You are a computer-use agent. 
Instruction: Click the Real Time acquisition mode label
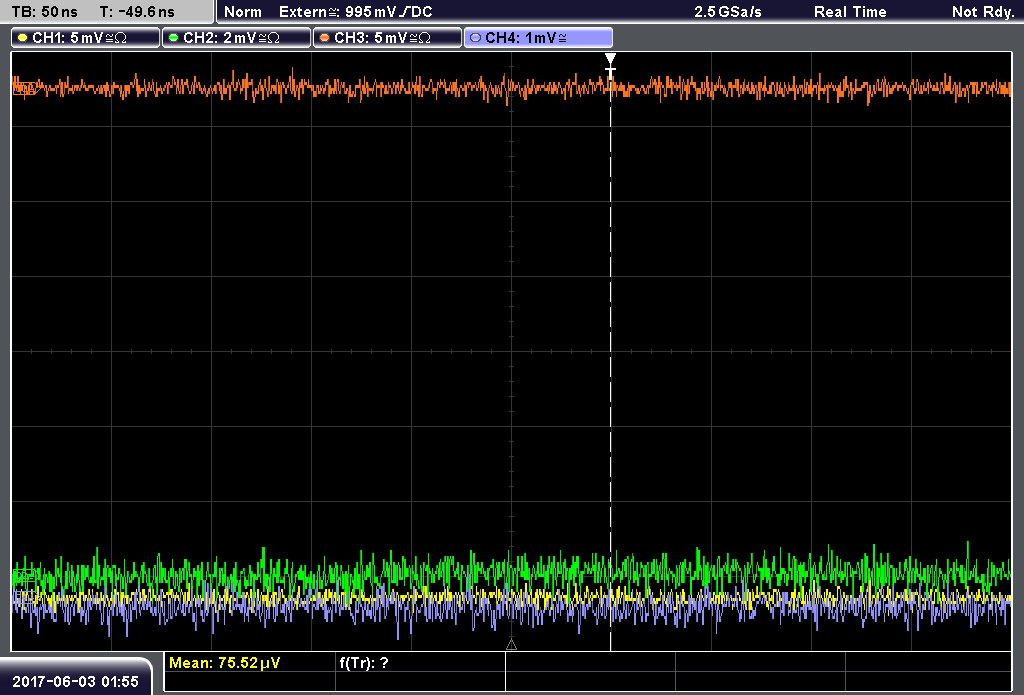pyautogui.click(x=850, y=12)
